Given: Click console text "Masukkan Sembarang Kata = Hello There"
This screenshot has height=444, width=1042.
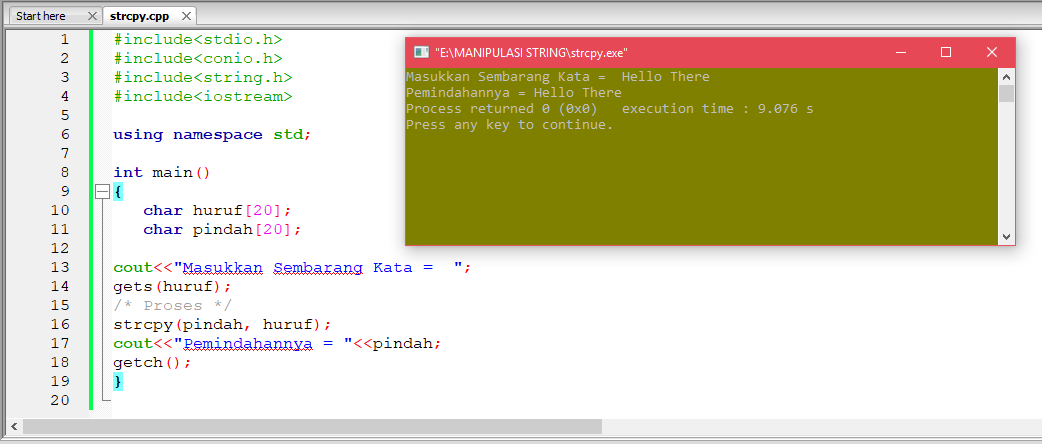Looking at the screenshot, I should pos(558,76).
